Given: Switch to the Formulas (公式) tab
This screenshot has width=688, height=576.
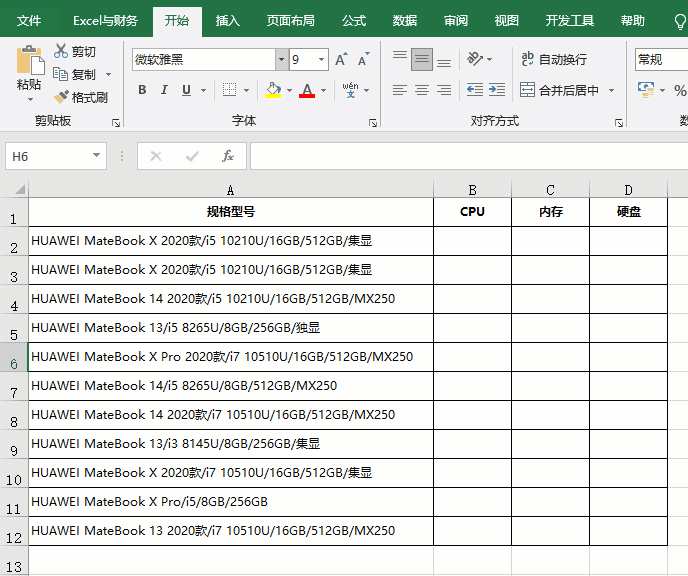Looking at the screenshot, I should 354,21.
